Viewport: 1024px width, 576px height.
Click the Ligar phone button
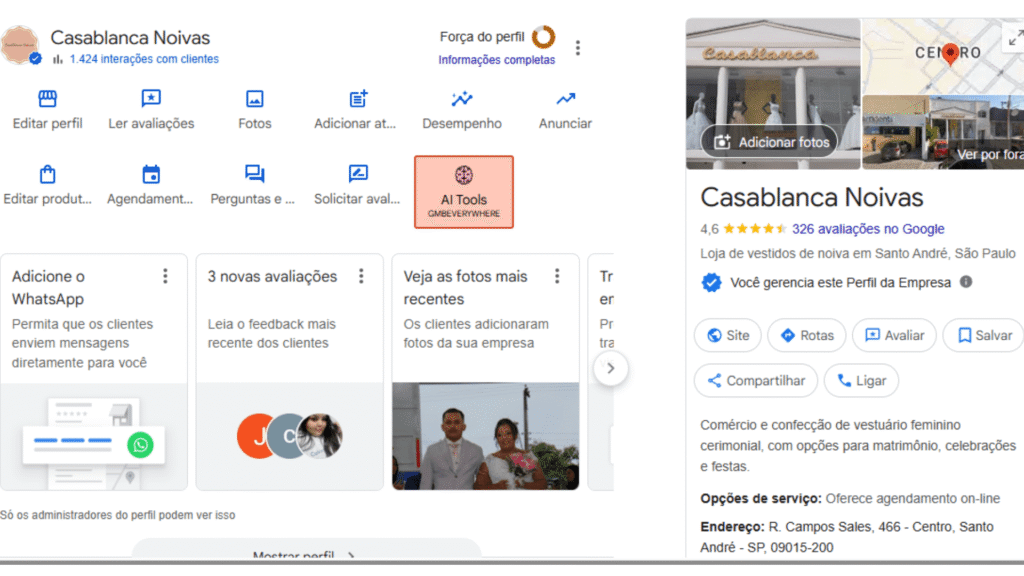pos(861,381)
